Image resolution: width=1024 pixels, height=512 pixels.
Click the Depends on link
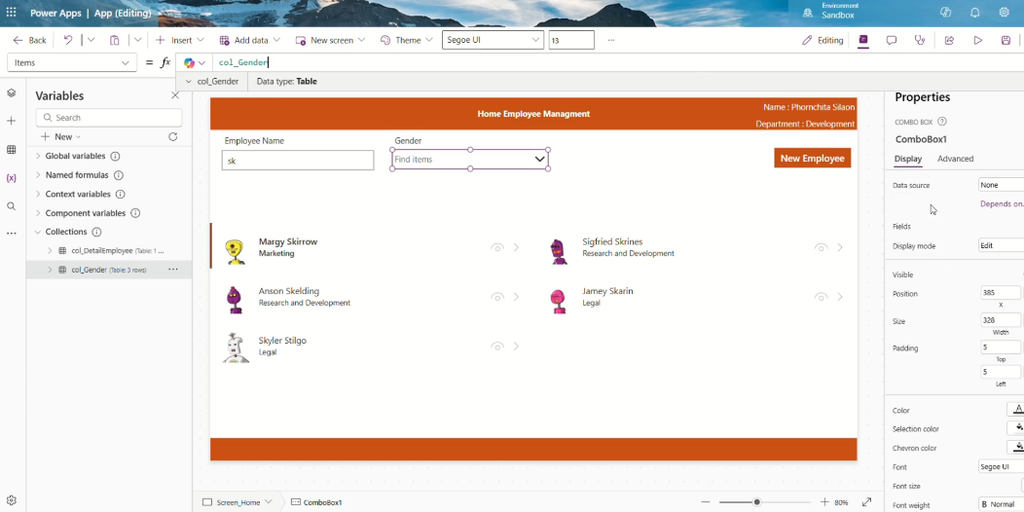(x=1002, y=204)
